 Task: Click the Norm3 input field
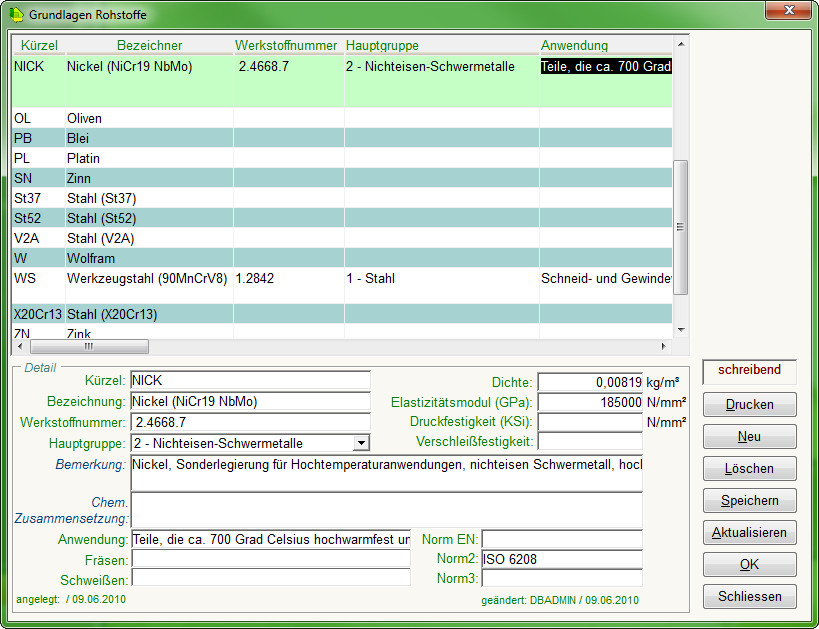tap(562, 578)
